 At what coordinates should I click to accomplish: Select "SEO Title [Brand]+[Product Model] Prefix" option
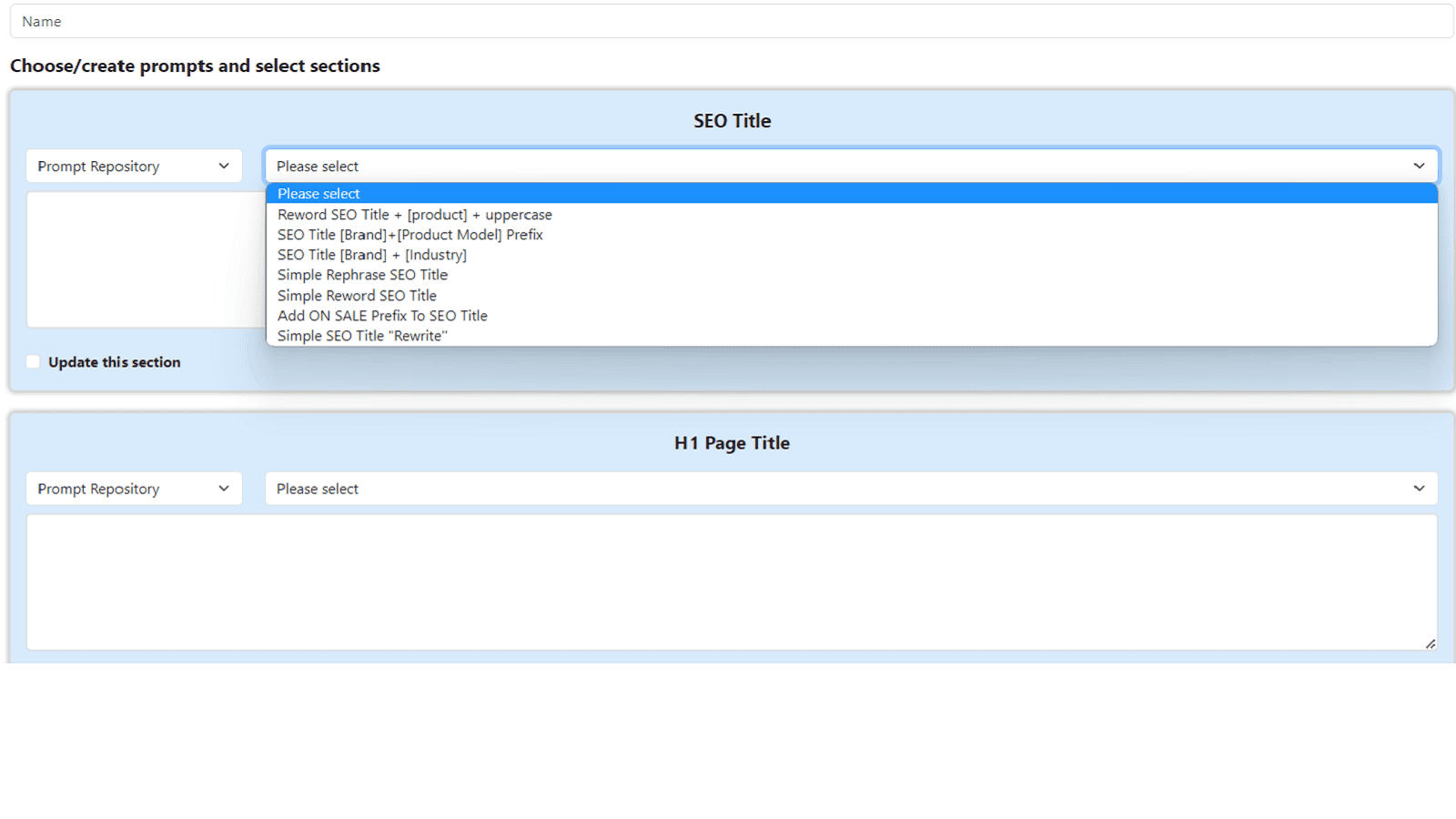[x=409, y=234]
